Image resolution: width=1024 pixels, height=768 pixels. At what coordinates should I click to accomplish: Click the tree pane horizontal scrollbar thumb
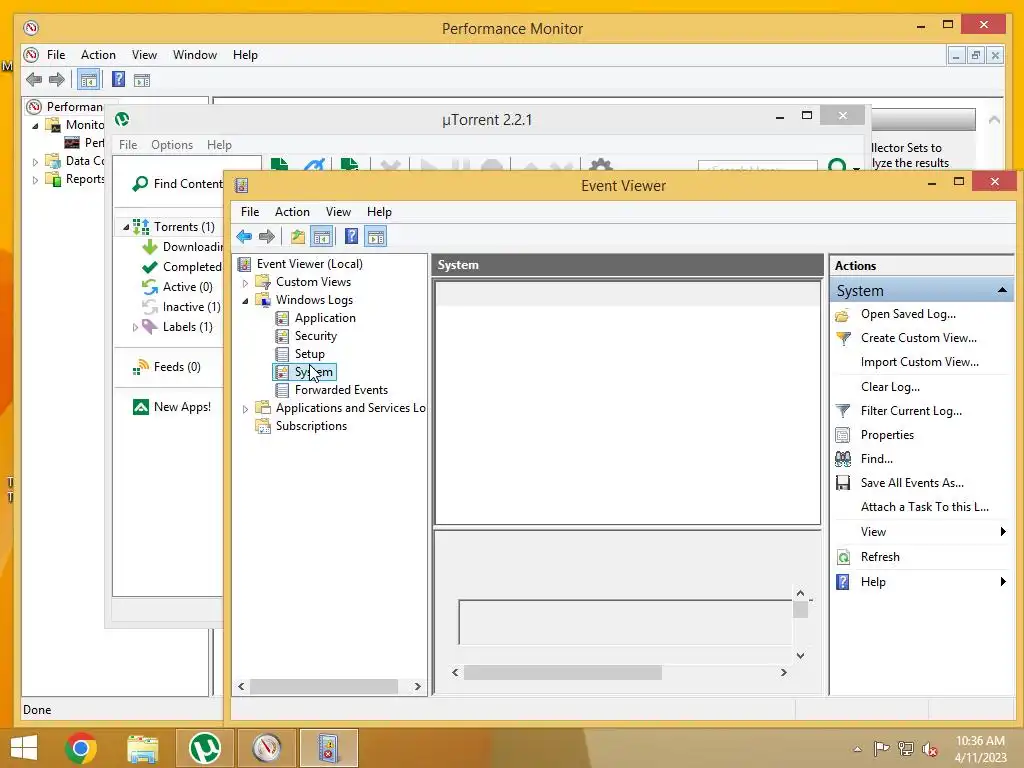click(x=324, y=686)
